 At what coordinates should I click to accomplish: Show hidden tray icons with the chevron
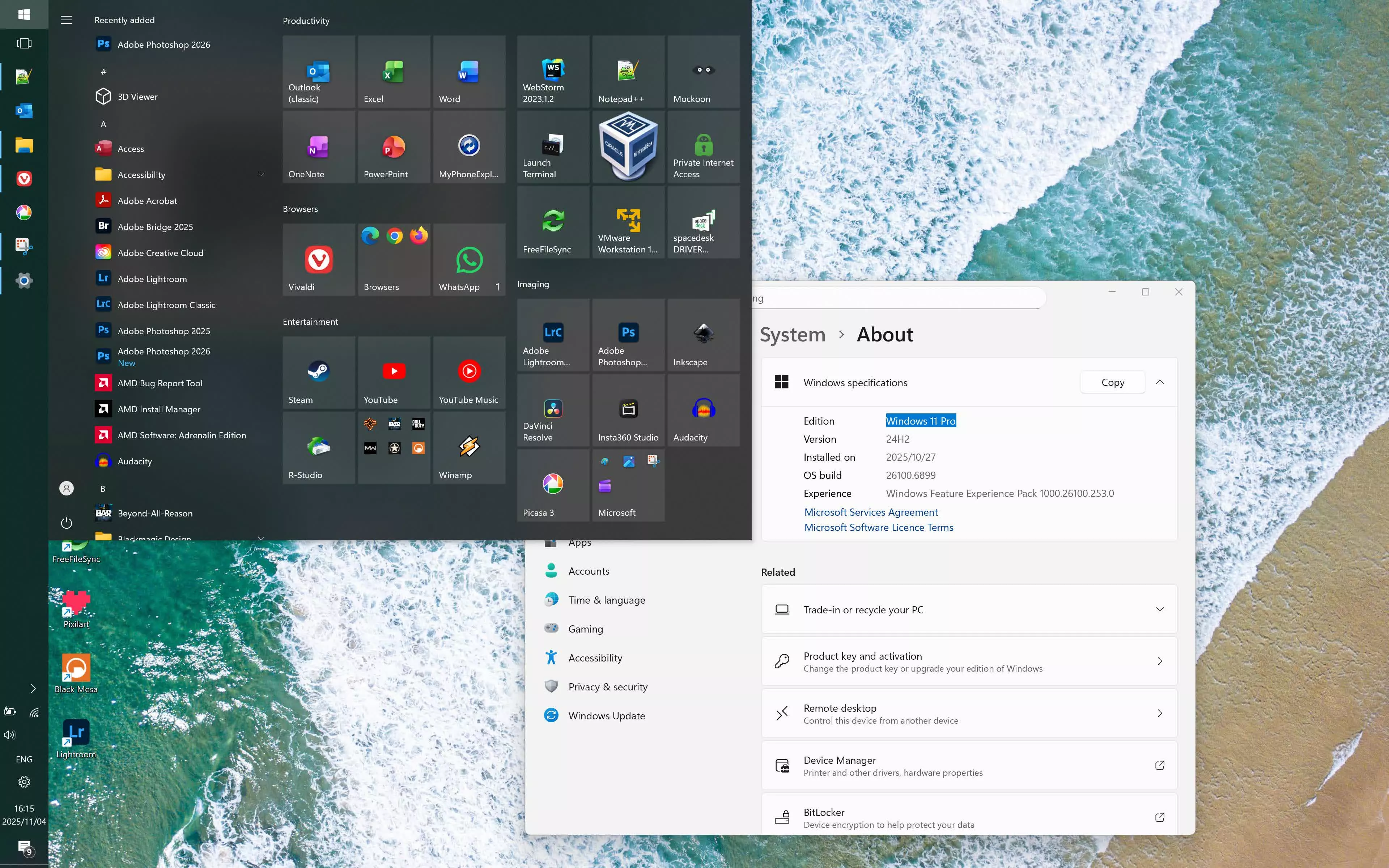click(33, 688)
